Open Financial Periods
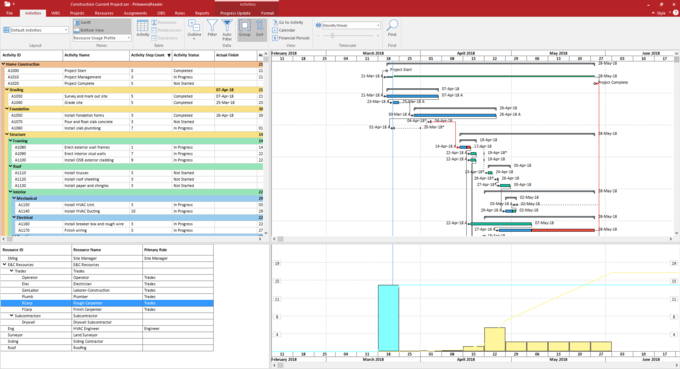This screenshot has height=369, width=680. click(x=291, y=38)
